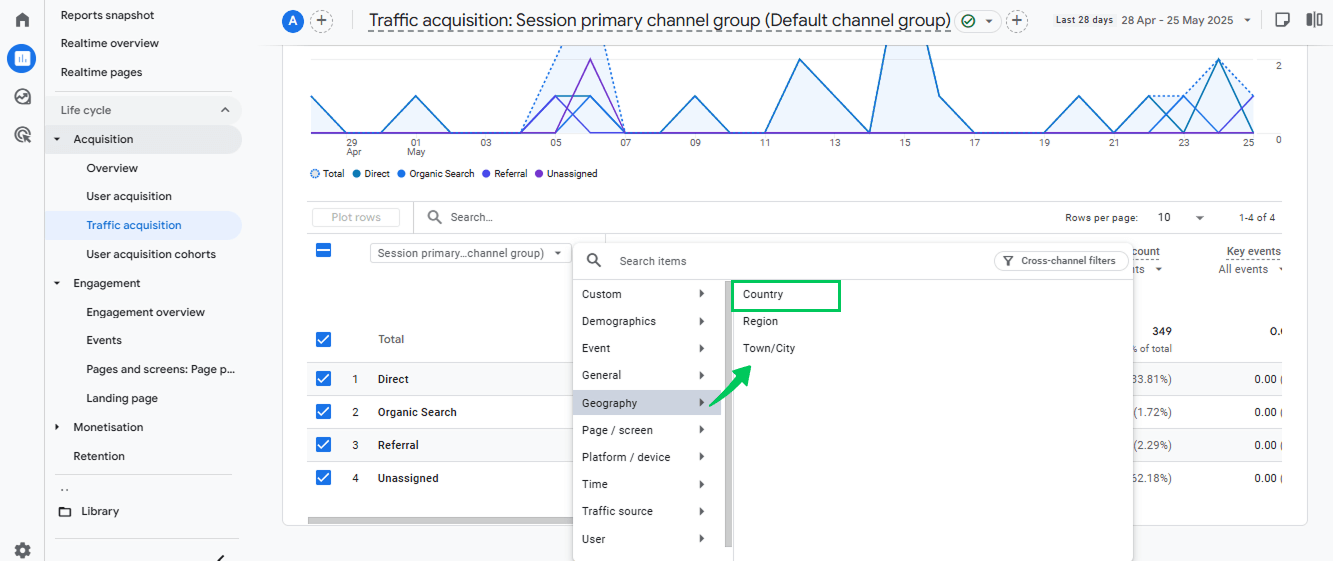Uncheck the Organic Search row checkbox
Screen dimensions: 1333x561
323,412
